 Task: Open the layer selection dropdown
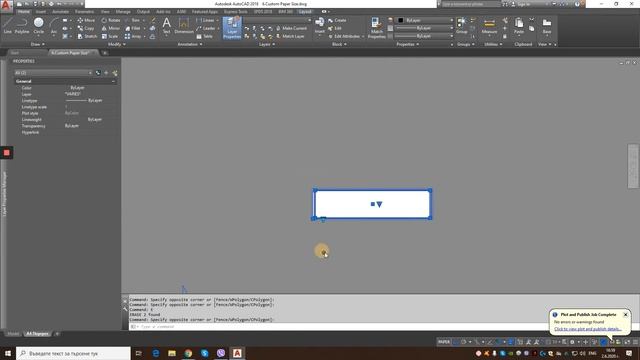click(278, 20)
